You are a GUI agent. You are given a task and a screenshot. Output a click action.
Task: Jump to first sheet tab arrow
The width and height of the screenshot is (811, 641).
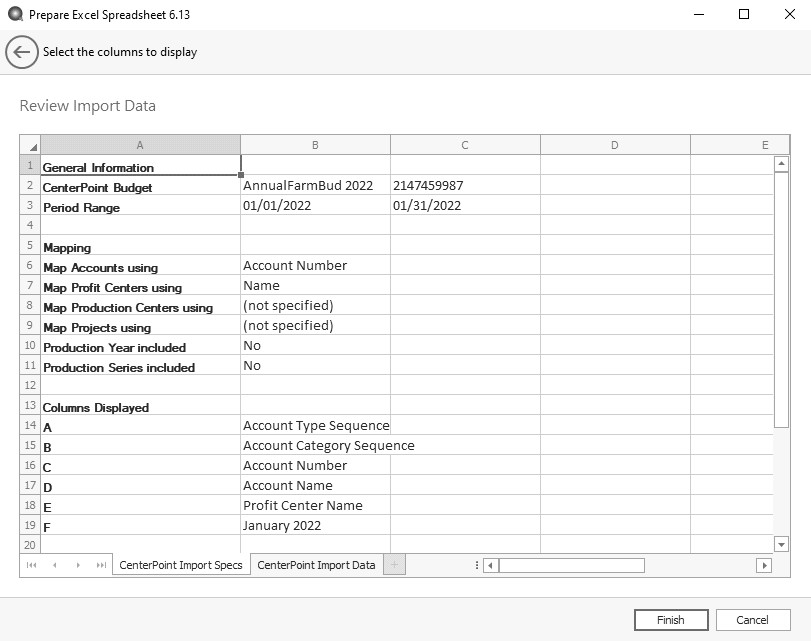[x=31, y=565]
